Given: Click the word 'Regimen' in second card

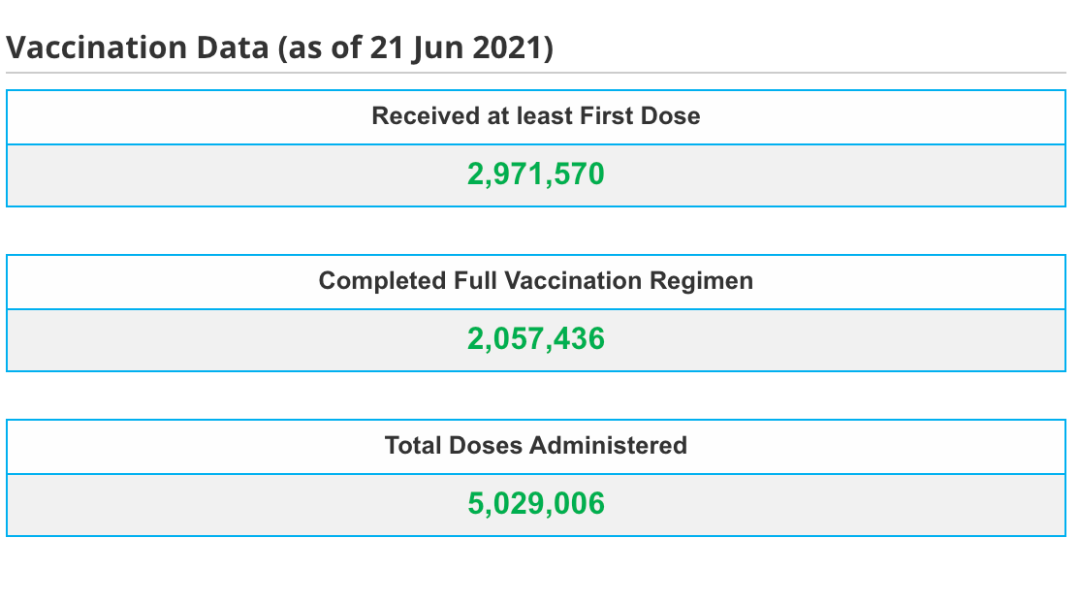Looking at the screenshot, I should coord(701,281).
